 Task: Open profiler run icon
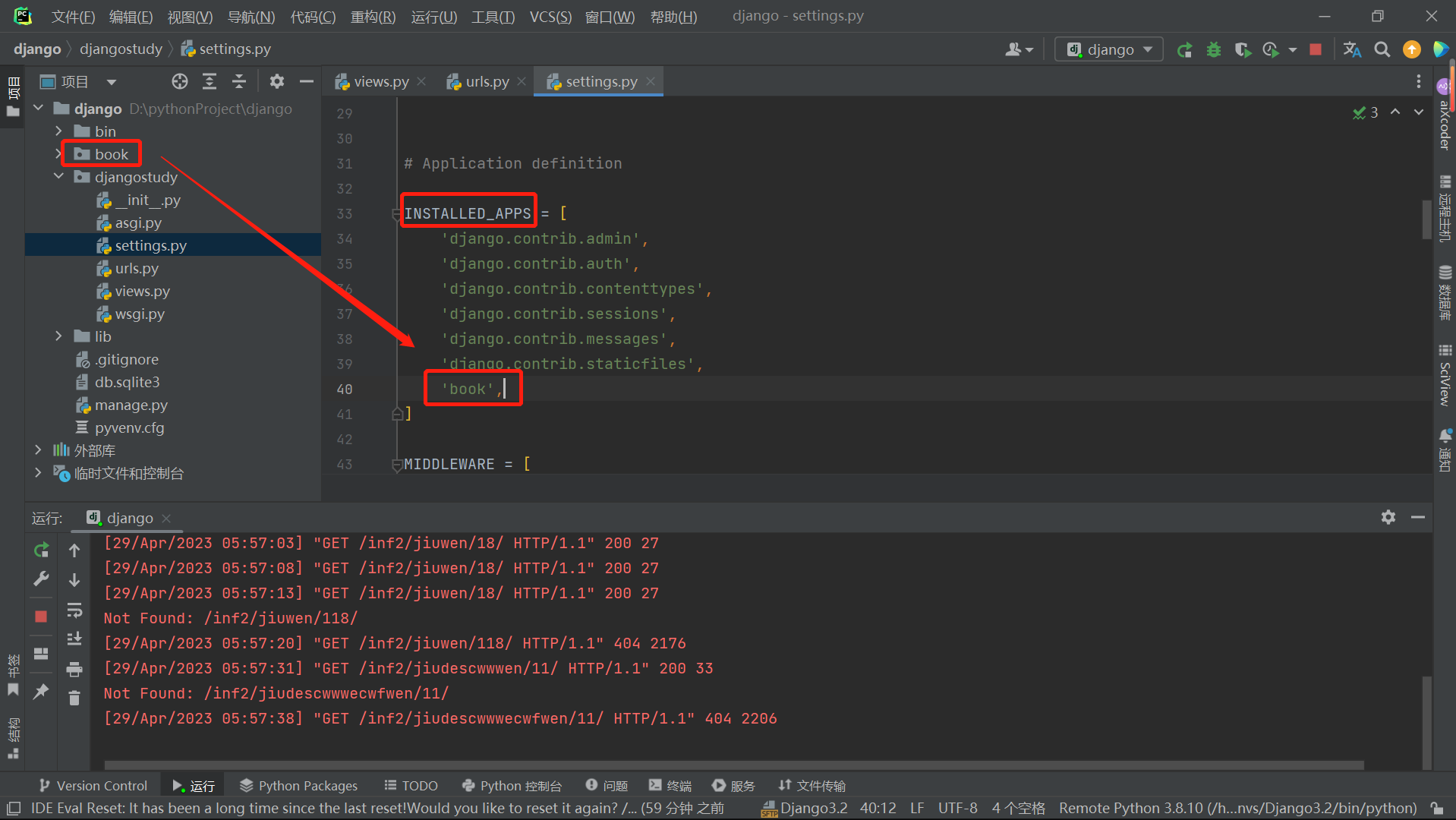1272,50
